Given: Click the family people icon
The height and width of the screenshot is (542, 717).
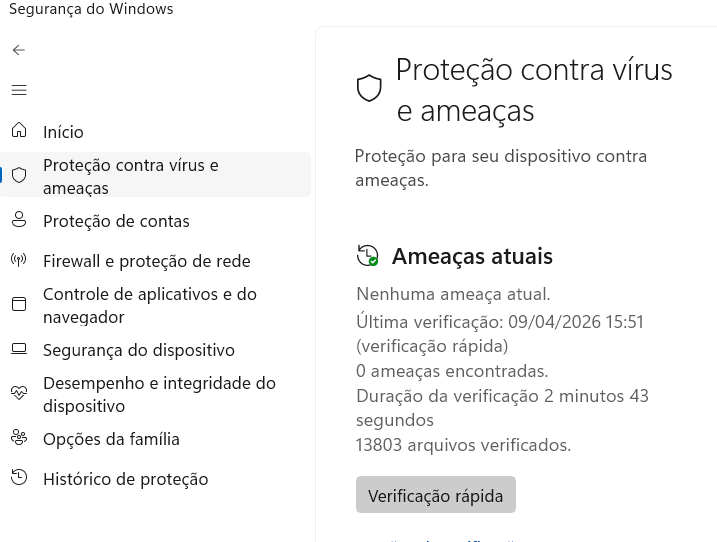Looking at the screenshot, I should pyautogui.click(x=19, y=438).
